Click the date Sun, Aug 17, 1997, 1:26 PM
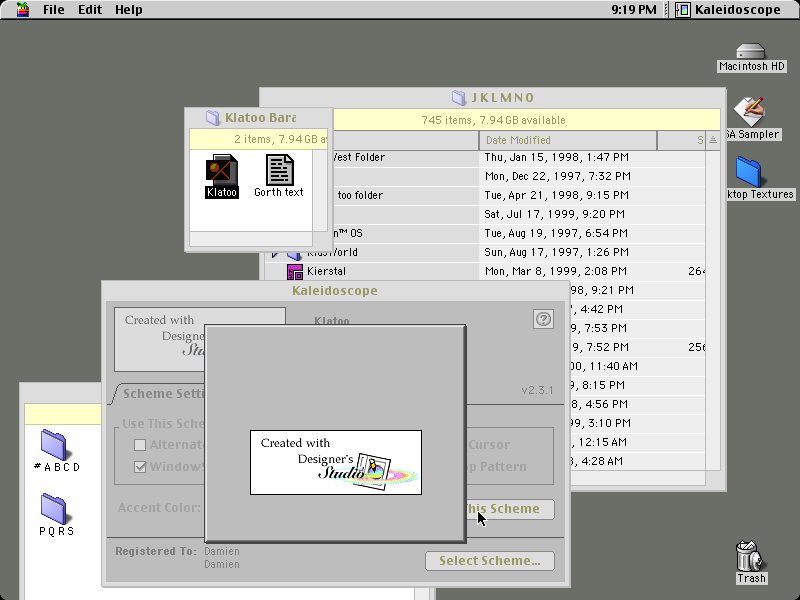Image resolution: width=800 pixels, height=600 pixels. [x=557, y=252]
